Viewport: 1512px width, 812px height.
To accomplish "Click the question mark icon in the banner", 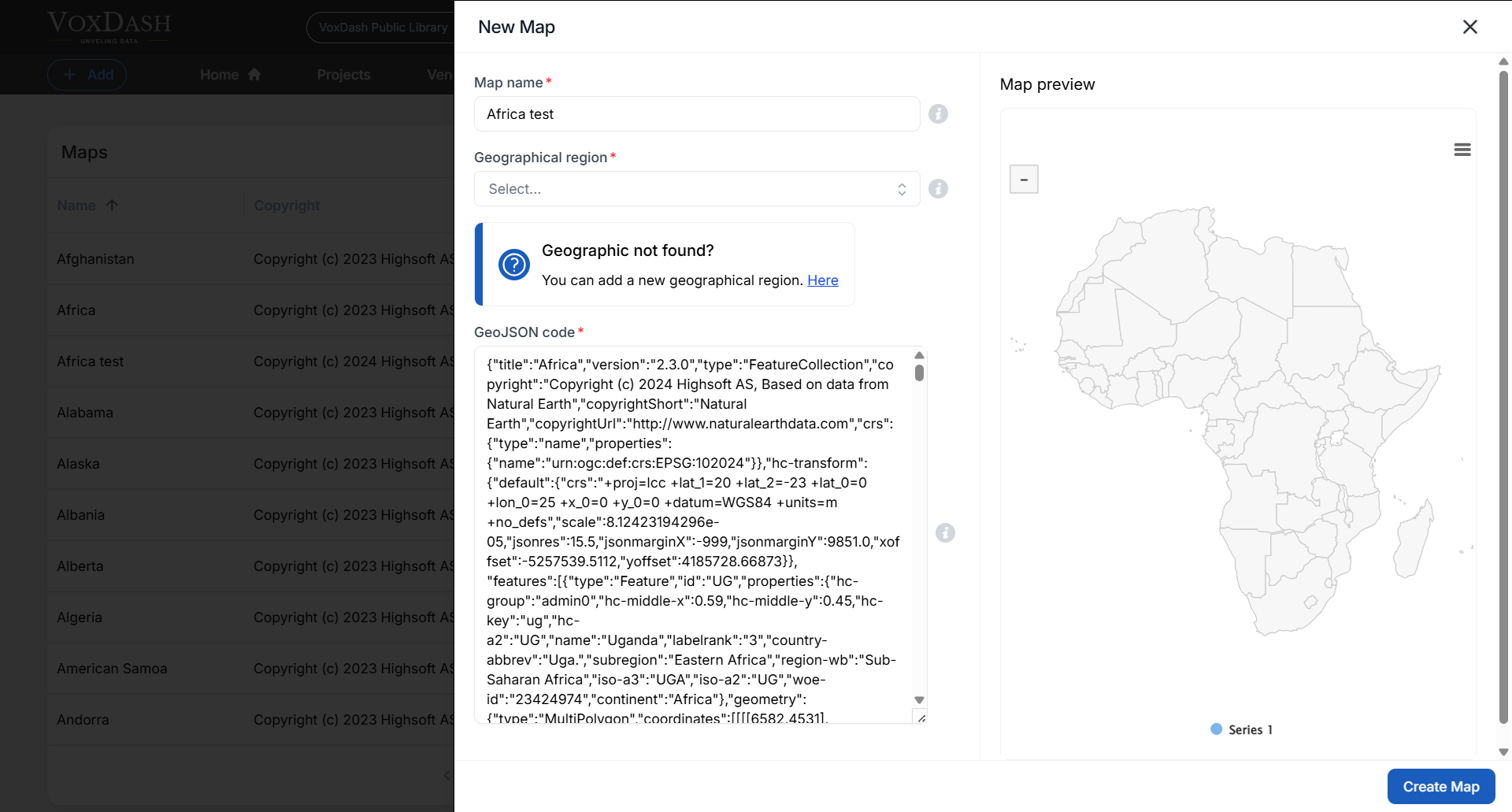I will tap(514, 265).
